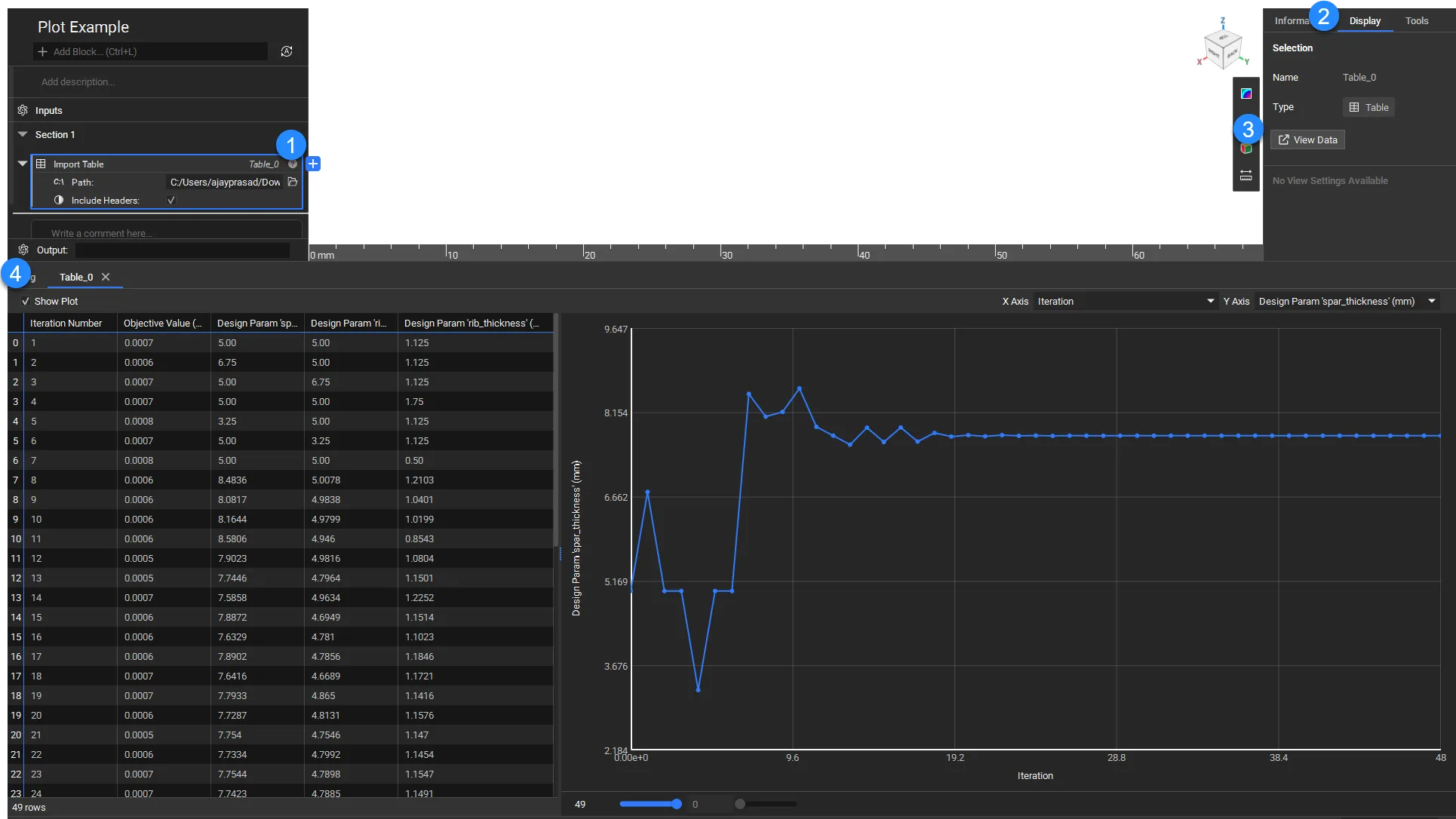Switch to the Tools tab

coord(1416,20)
